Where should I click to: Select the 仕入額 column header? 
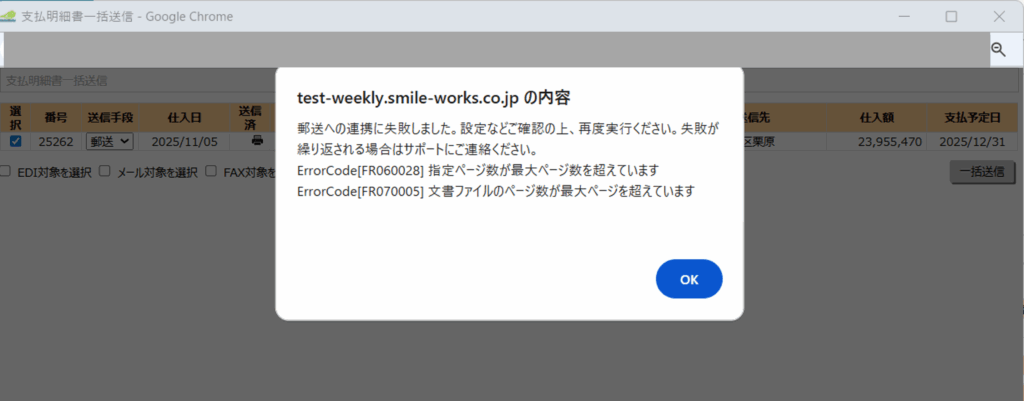tap(878, 118)
